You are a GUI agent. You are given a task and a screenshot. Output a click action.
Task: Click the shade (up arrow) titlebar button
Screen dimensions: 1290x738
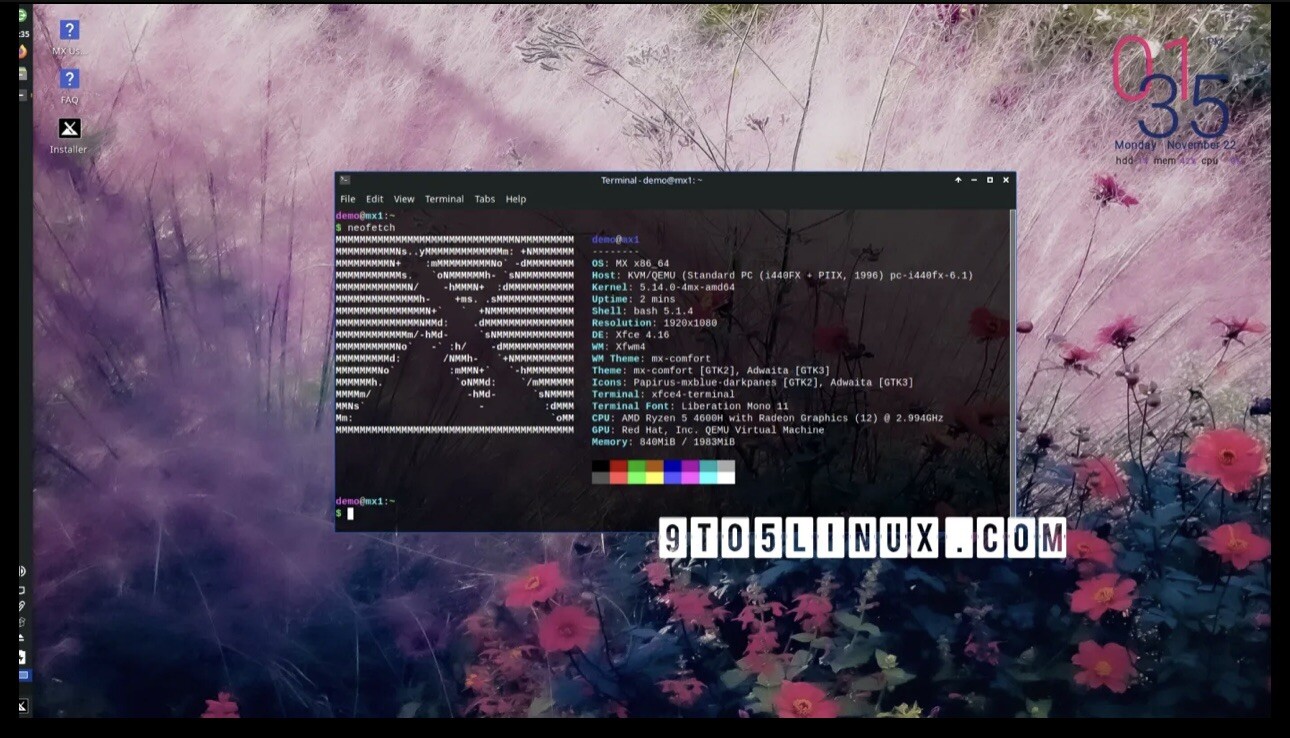(958, 180)
